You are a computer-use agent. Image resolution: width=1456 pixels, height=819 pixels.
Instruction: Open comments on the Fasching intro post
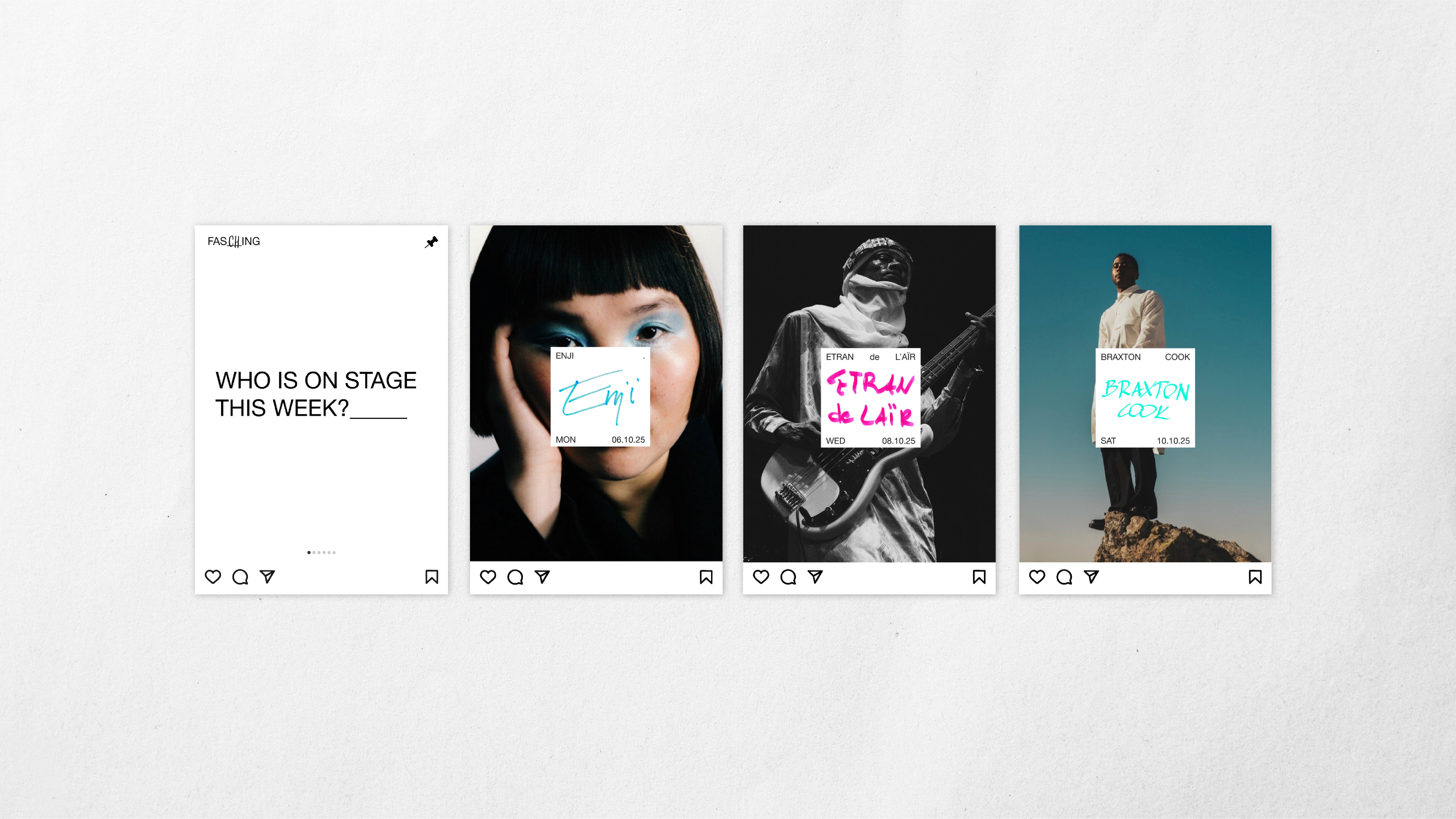pyautogui.click(x=240, y=577)
